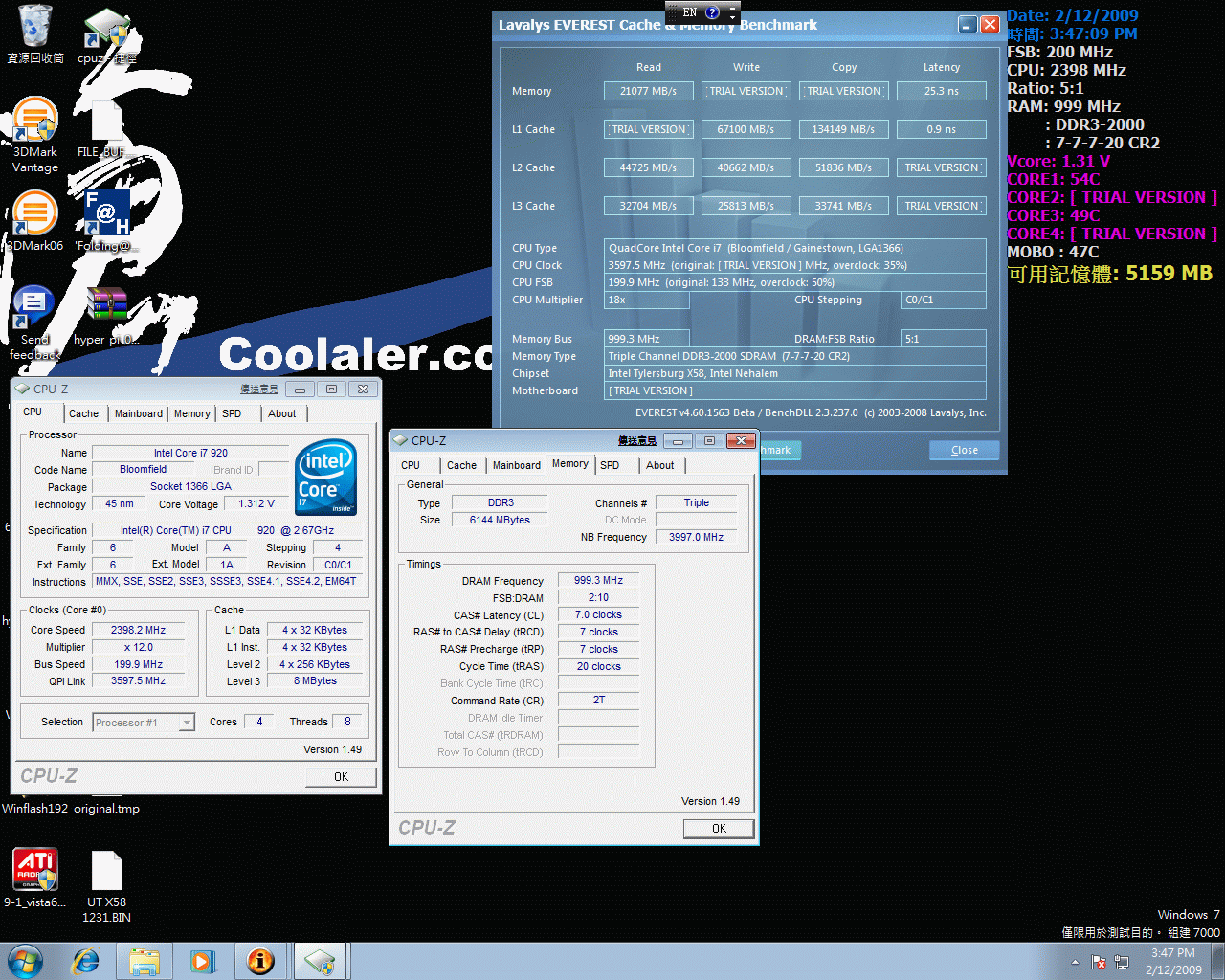Open Mainboard tab in left CPU-Z
1225x980 pixels.
(x=139, y=413)
